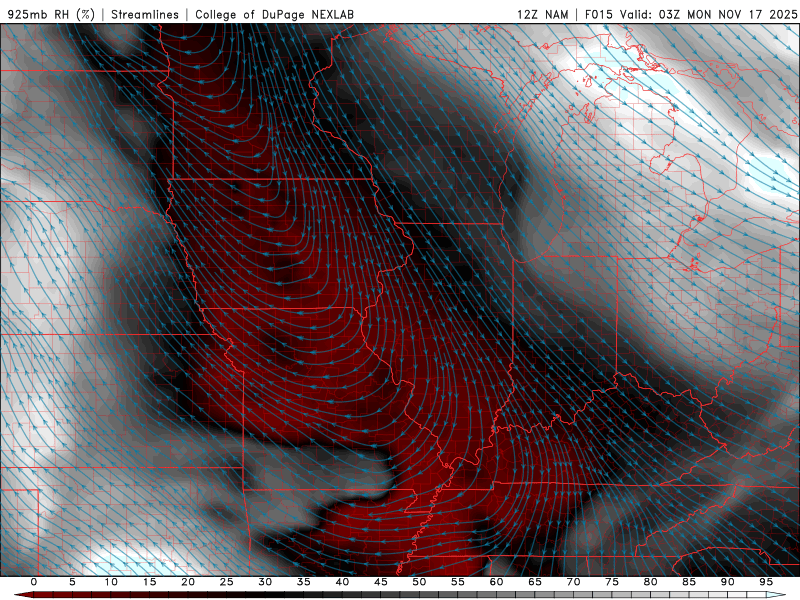This screenshot has width=800, height=600.
Task: Click the "90" colorbar tick label
Action: point(727,582)
